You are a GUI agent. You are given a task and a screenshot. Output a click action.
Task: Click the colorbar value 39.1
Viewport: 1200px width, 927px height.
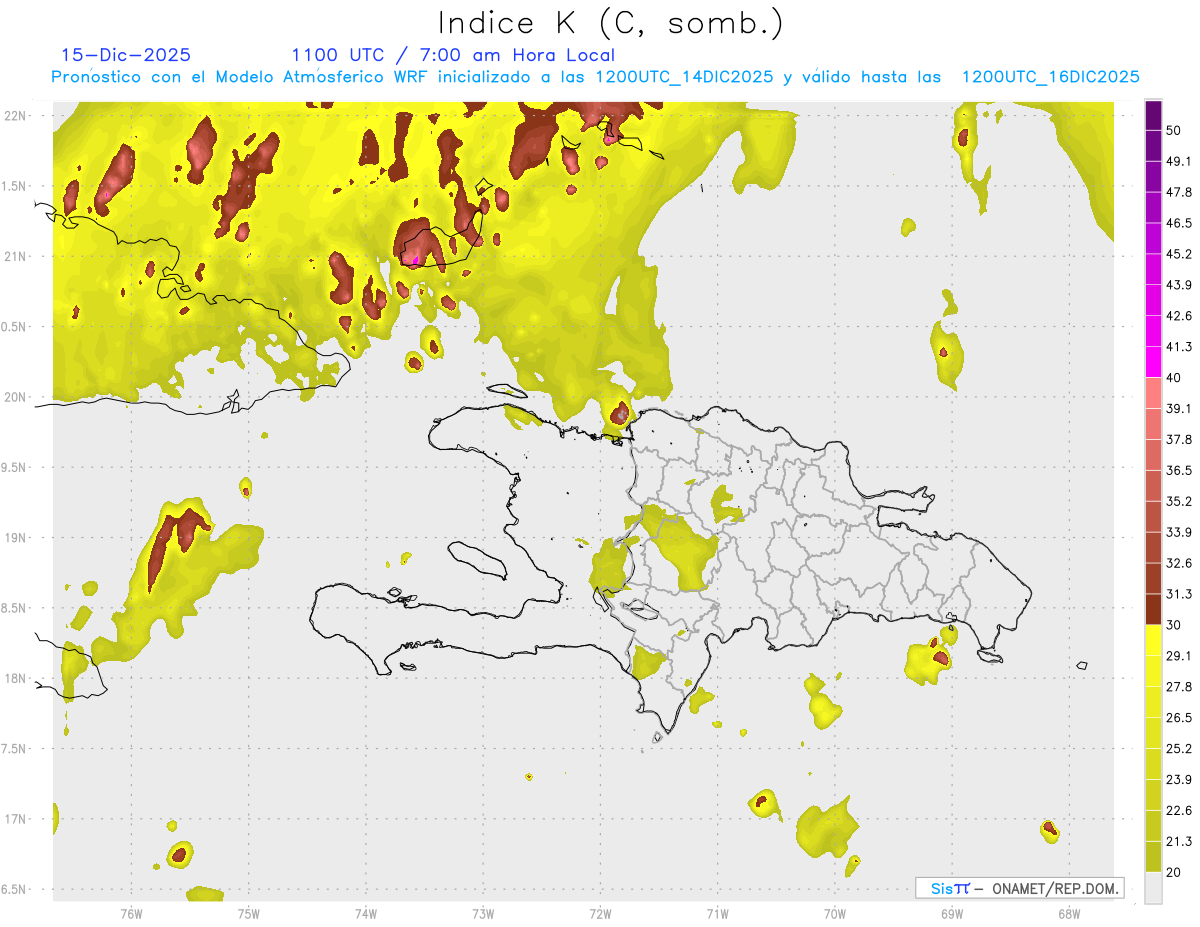pos(1179,408)
